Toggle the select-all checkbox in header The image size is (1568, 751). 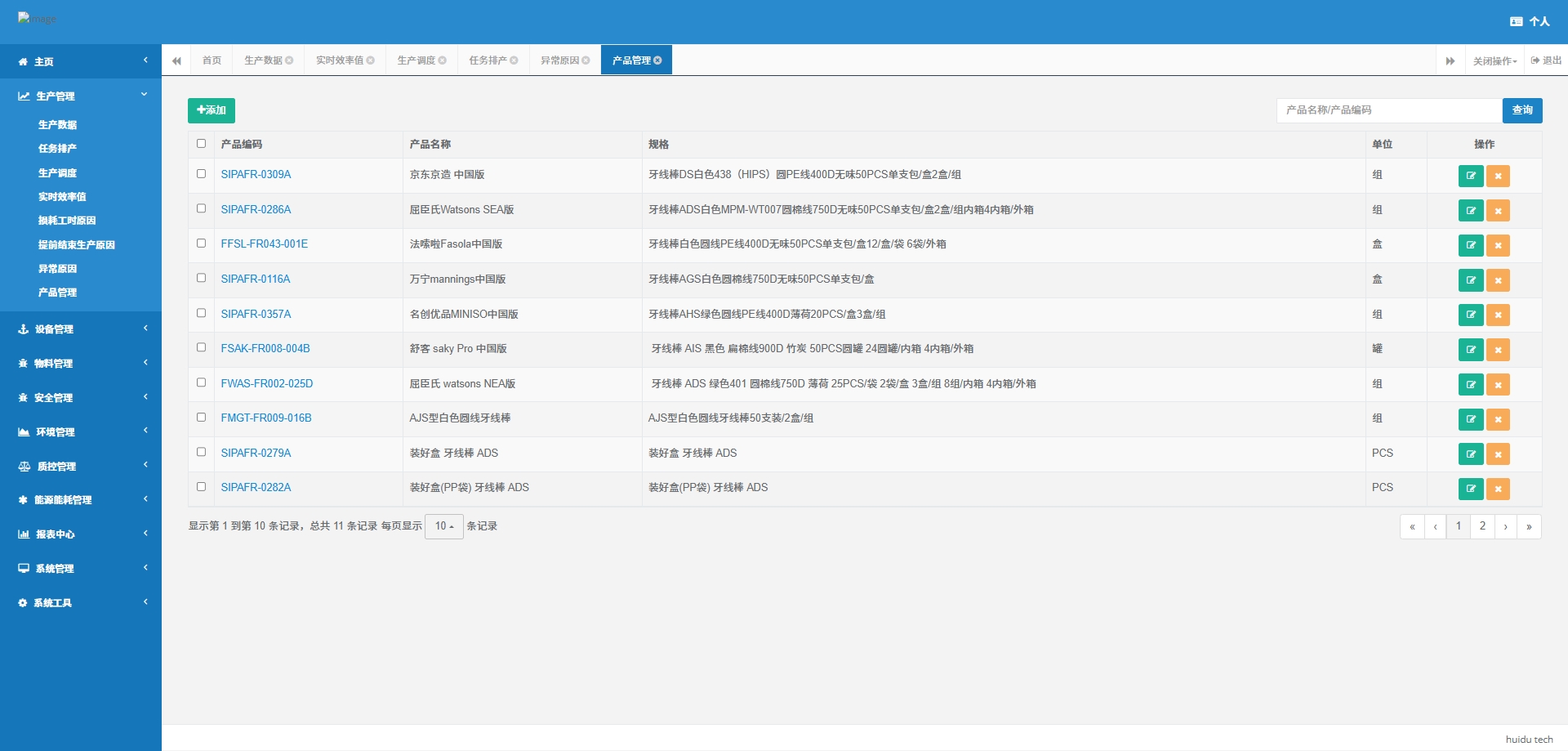point(201,144)
